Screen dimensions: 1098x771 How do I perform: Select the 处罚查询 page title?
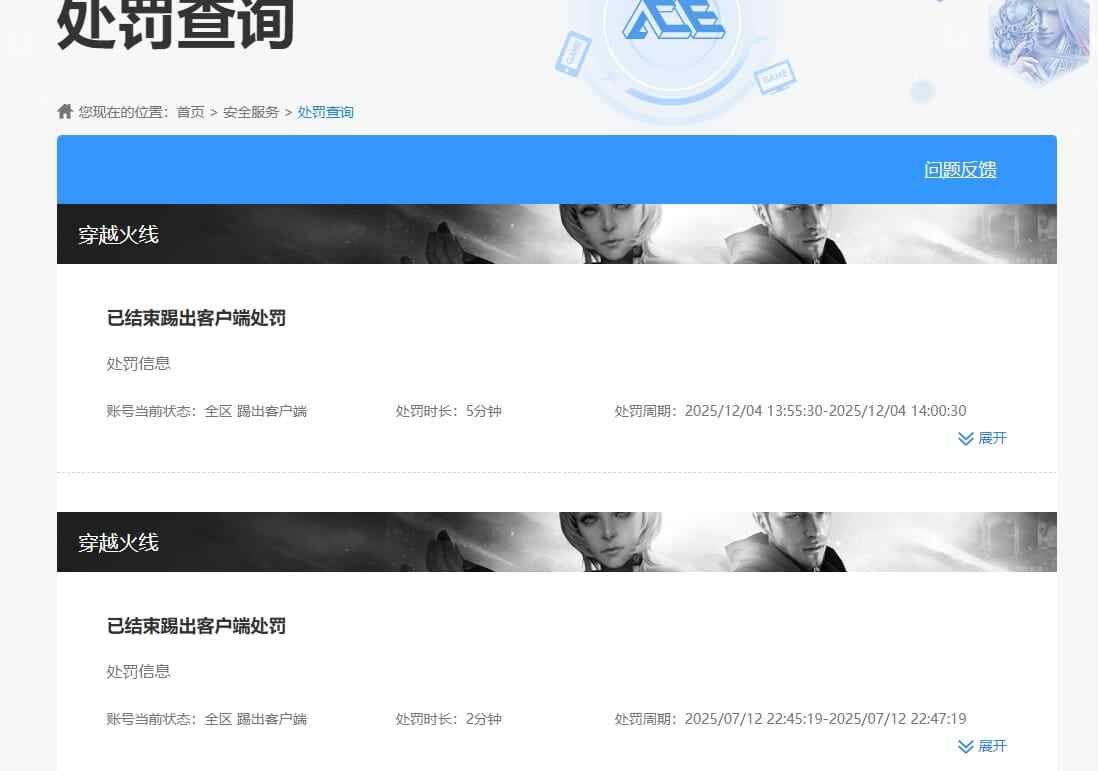tap(175, 25)
